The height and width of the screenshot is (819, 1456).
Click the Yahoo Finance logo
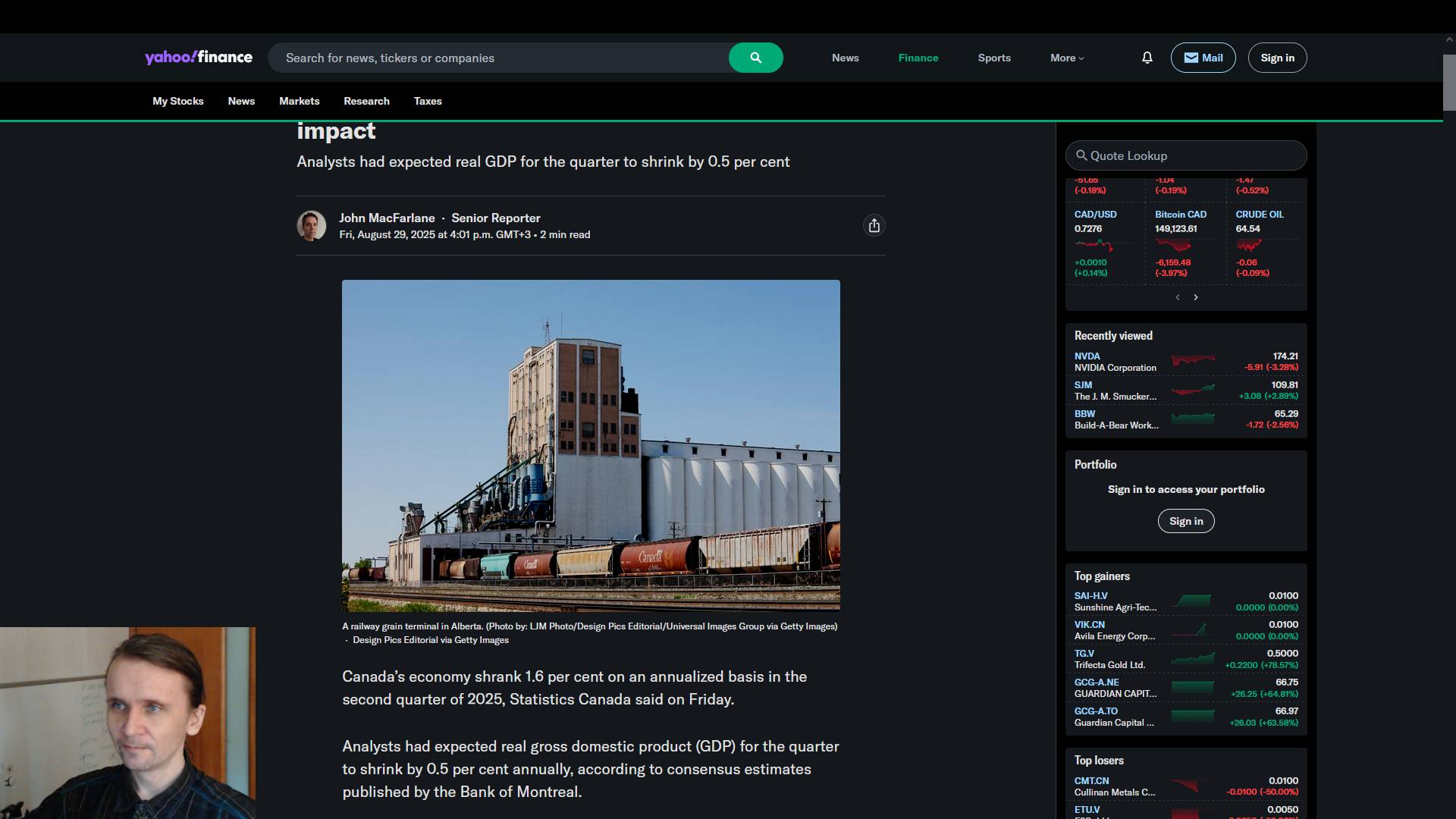click(x=199, y=58)
